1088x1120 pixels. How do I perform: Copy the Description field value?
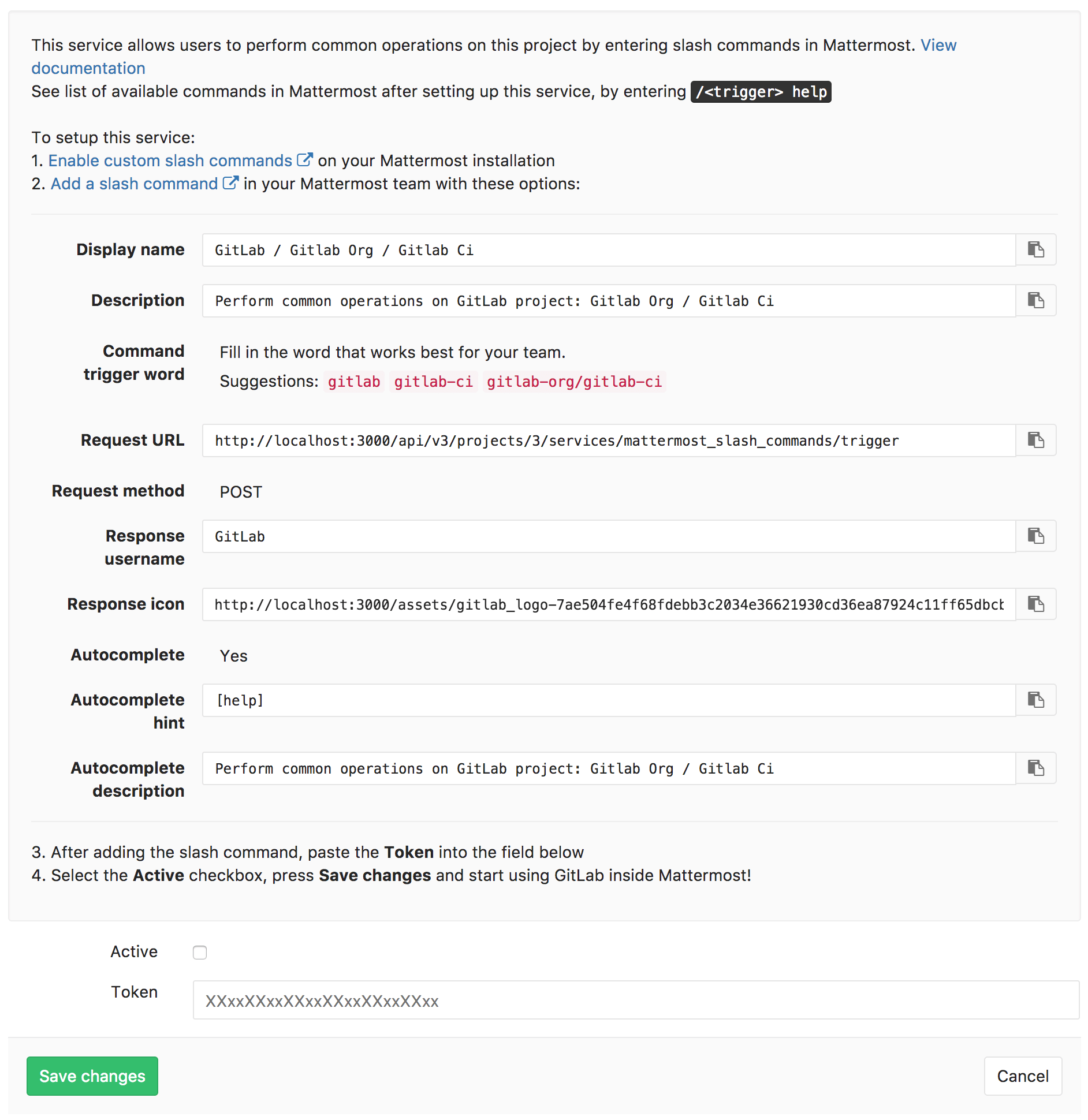[x=1035, y=300]
